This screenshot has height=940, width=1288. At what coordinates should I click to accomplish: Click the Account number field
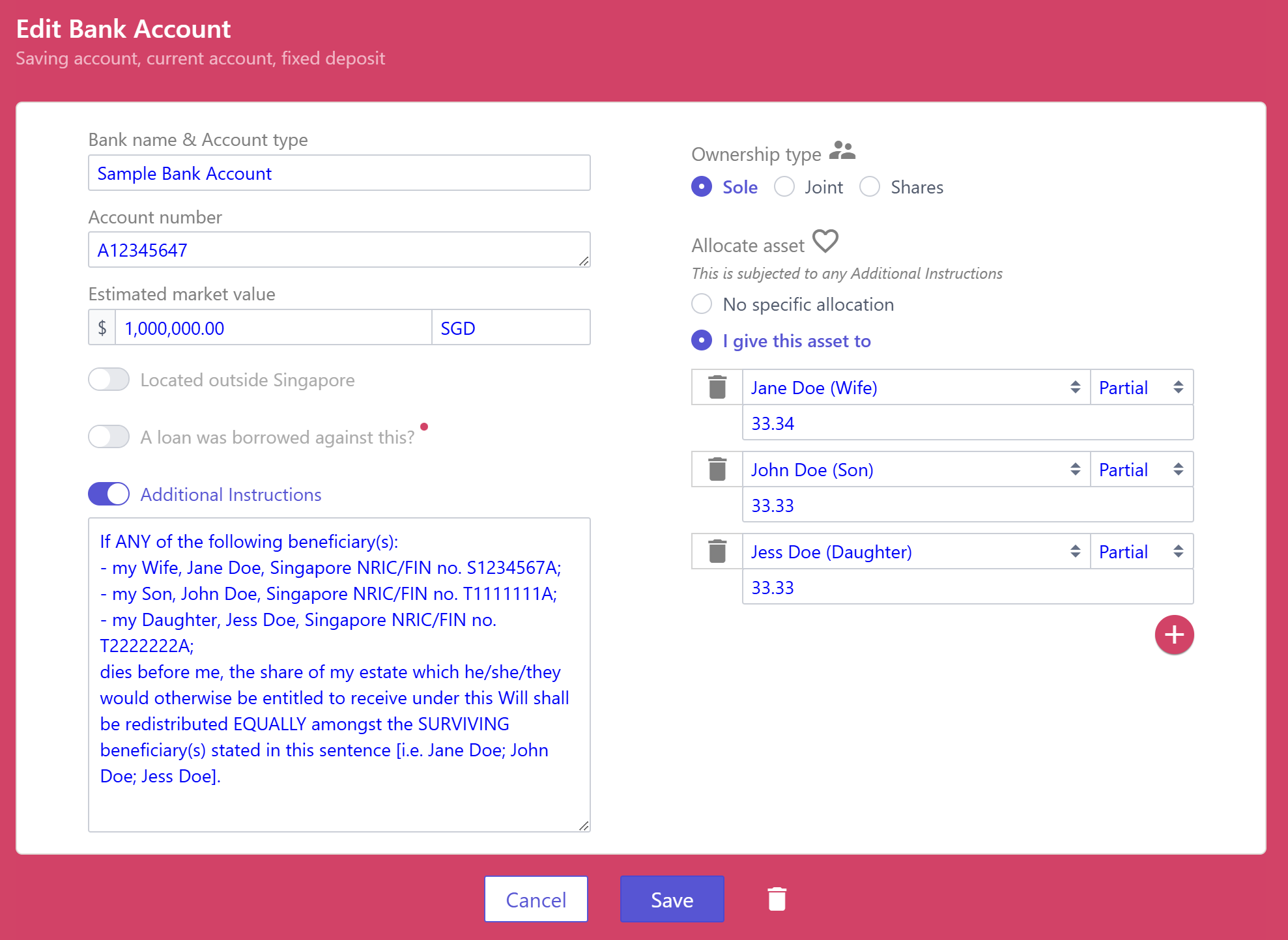(x=339, y=250)
